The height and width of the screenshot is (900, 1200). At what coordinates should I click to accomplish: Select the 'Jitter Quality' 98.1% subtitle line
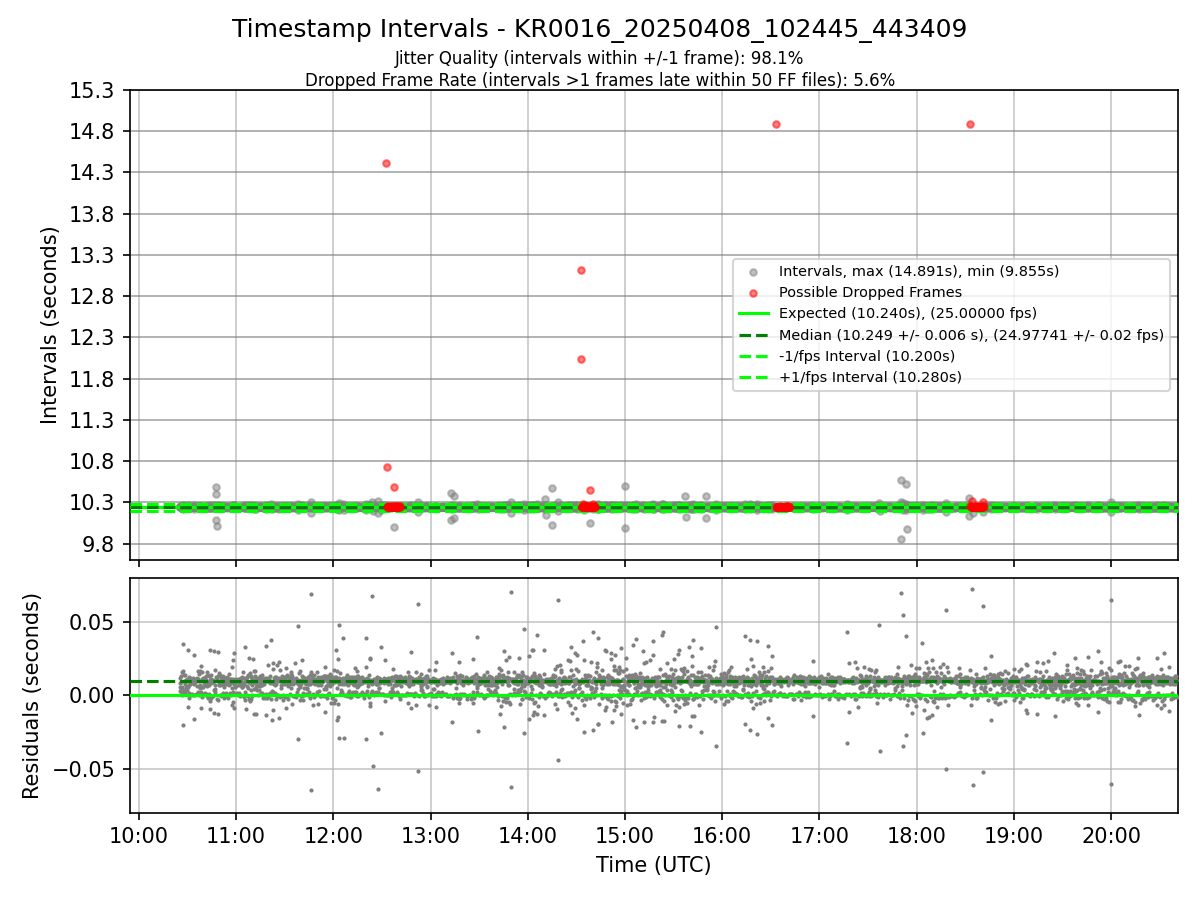click(x=599, y=59)
